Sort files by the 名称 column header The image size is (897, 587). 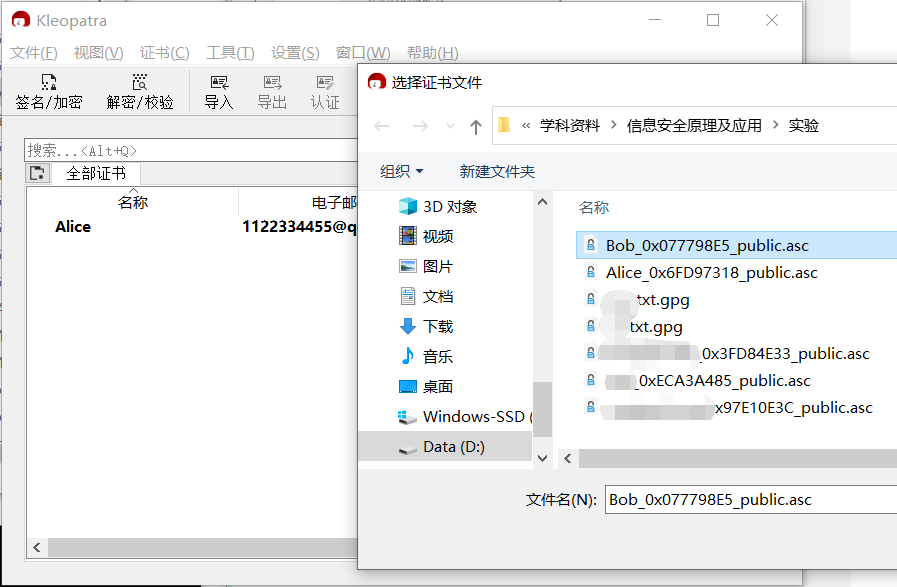(594, 207)
